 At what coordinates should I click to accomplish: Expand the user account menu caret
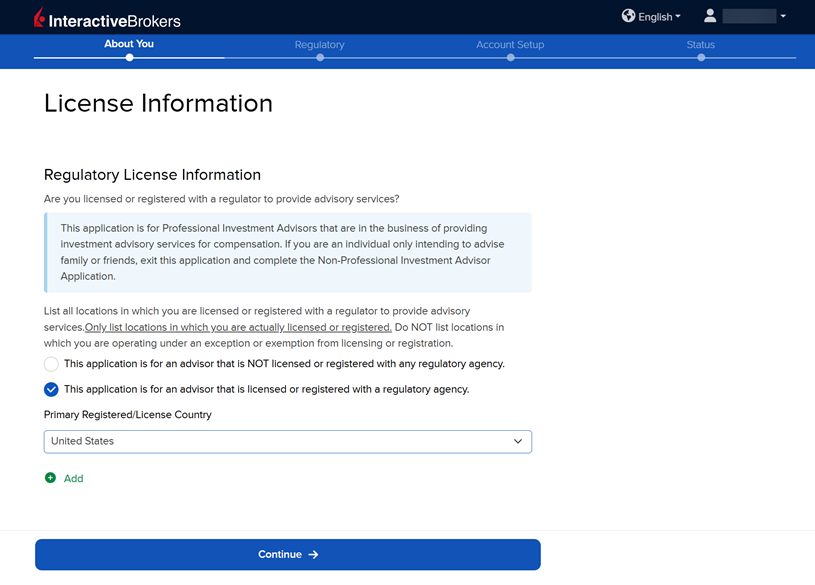coord(783,17)
